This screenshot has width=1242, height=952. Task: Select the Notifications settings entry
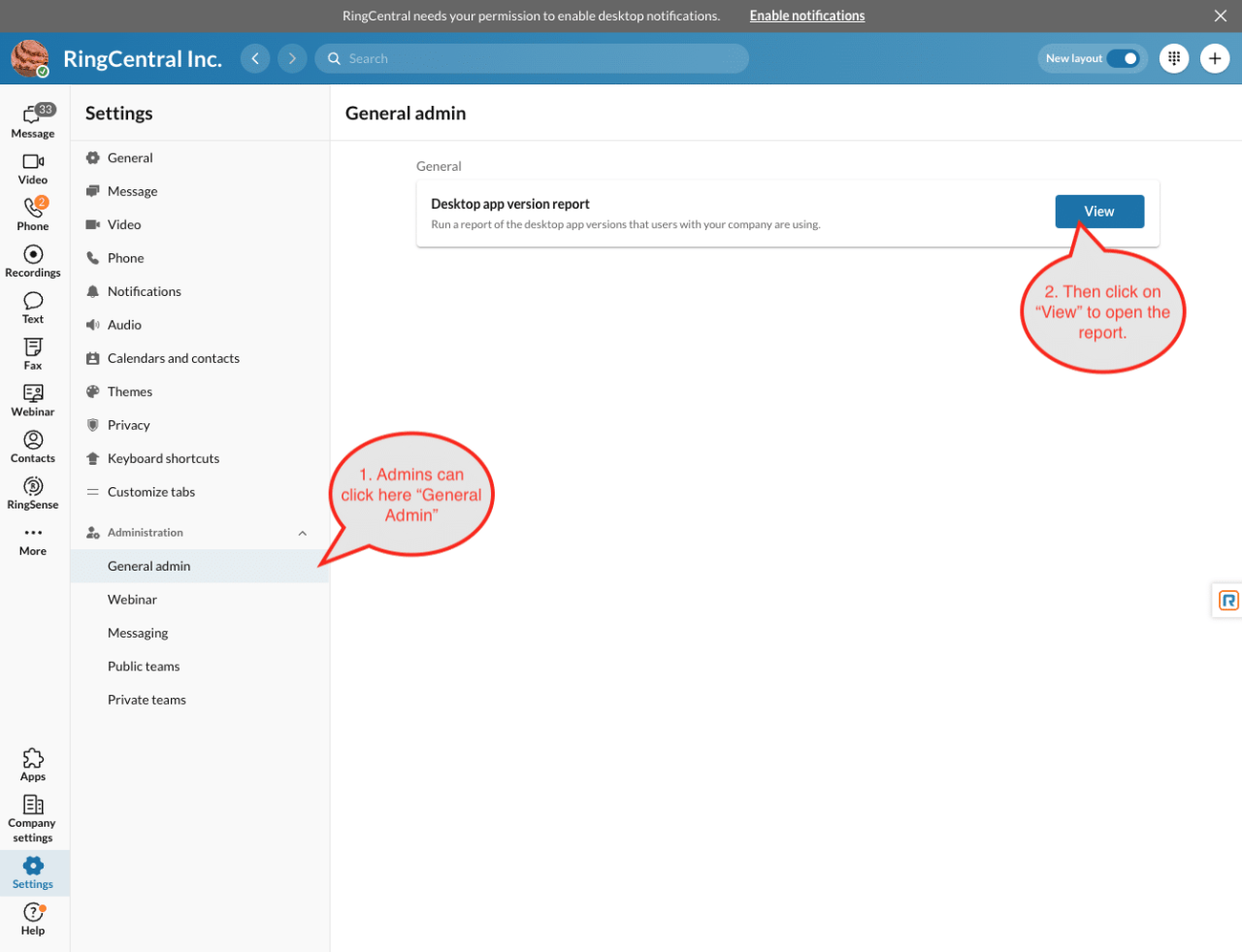[145, 290]
